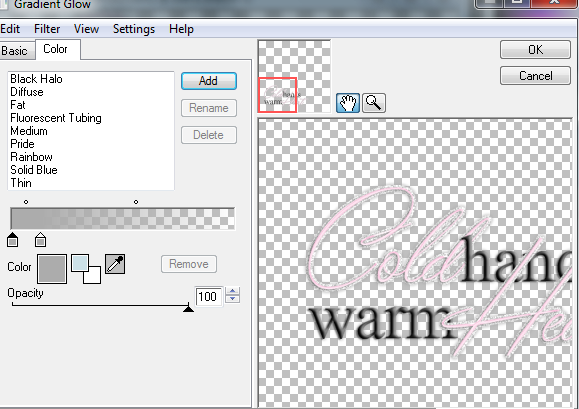Click the Add button
Viewport: 579px width, 409px height.
tap(209, 81)
